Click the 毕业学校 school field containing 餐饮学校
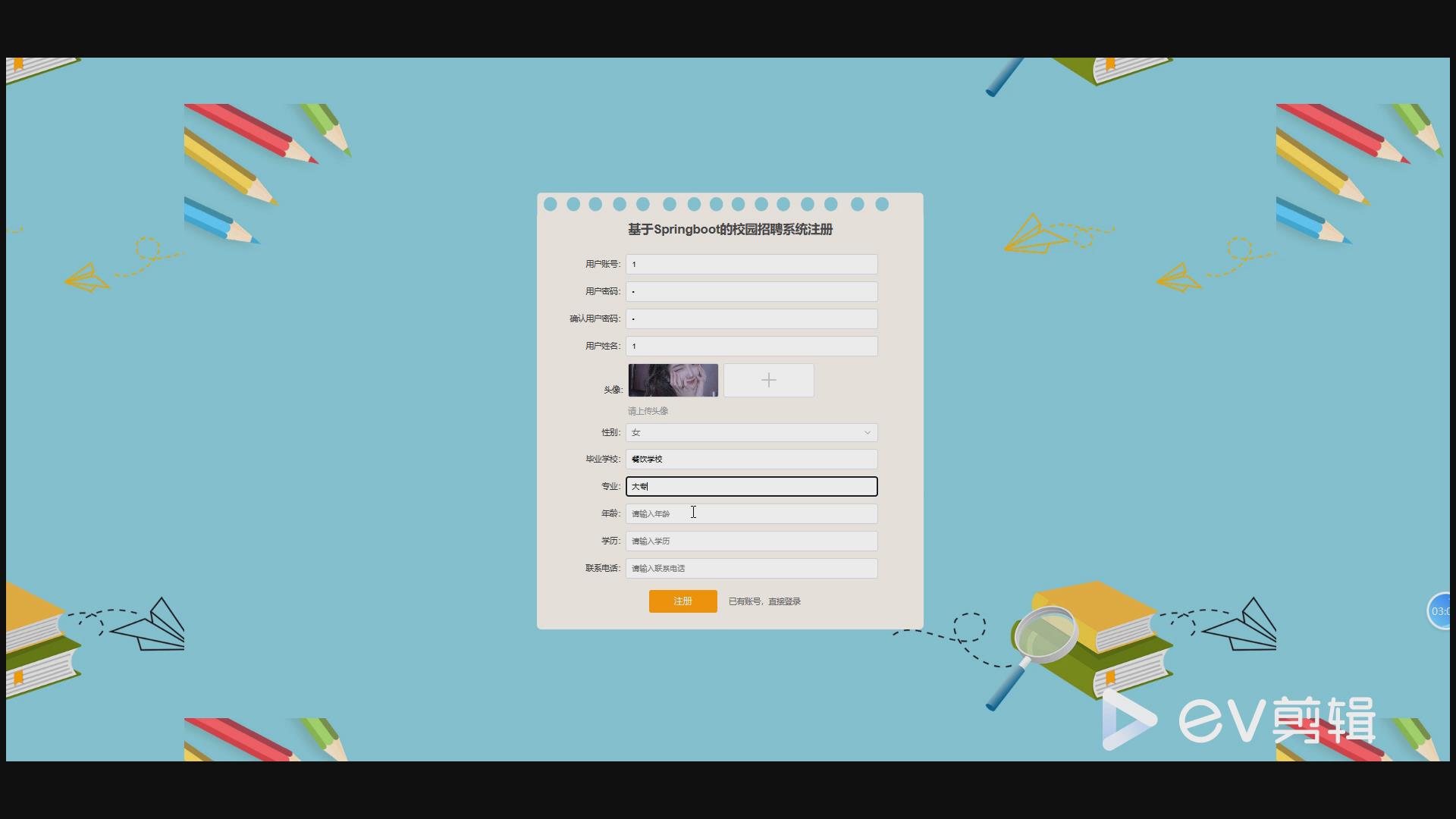Image resolution: width=1456 pixels, height=819 pixels. [751, 459]
